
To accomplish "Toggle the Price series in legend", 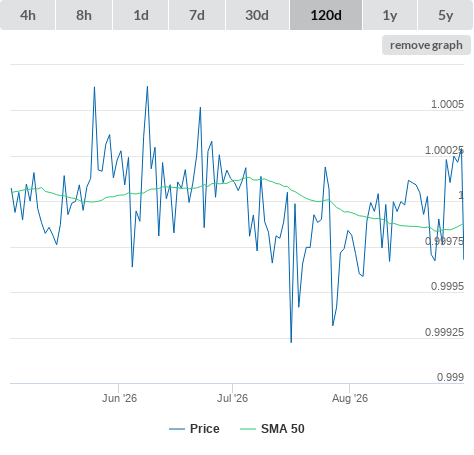I will (x=205, y=429).
